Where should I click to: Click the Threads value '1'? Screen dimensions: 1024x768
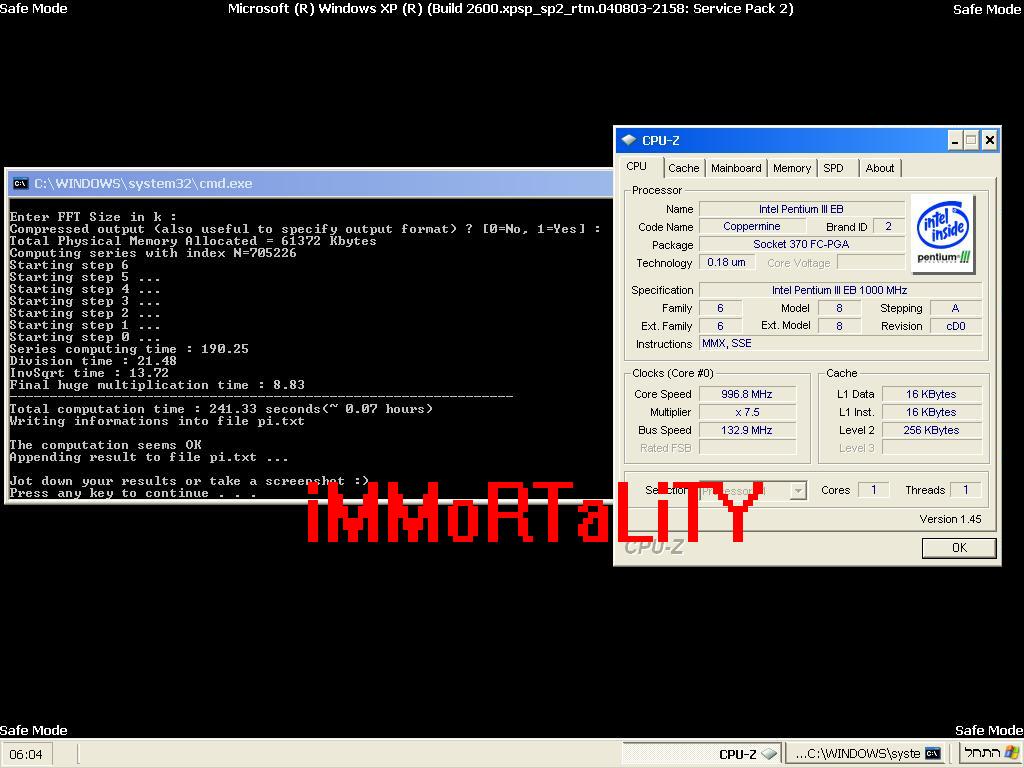pos(965,490)
